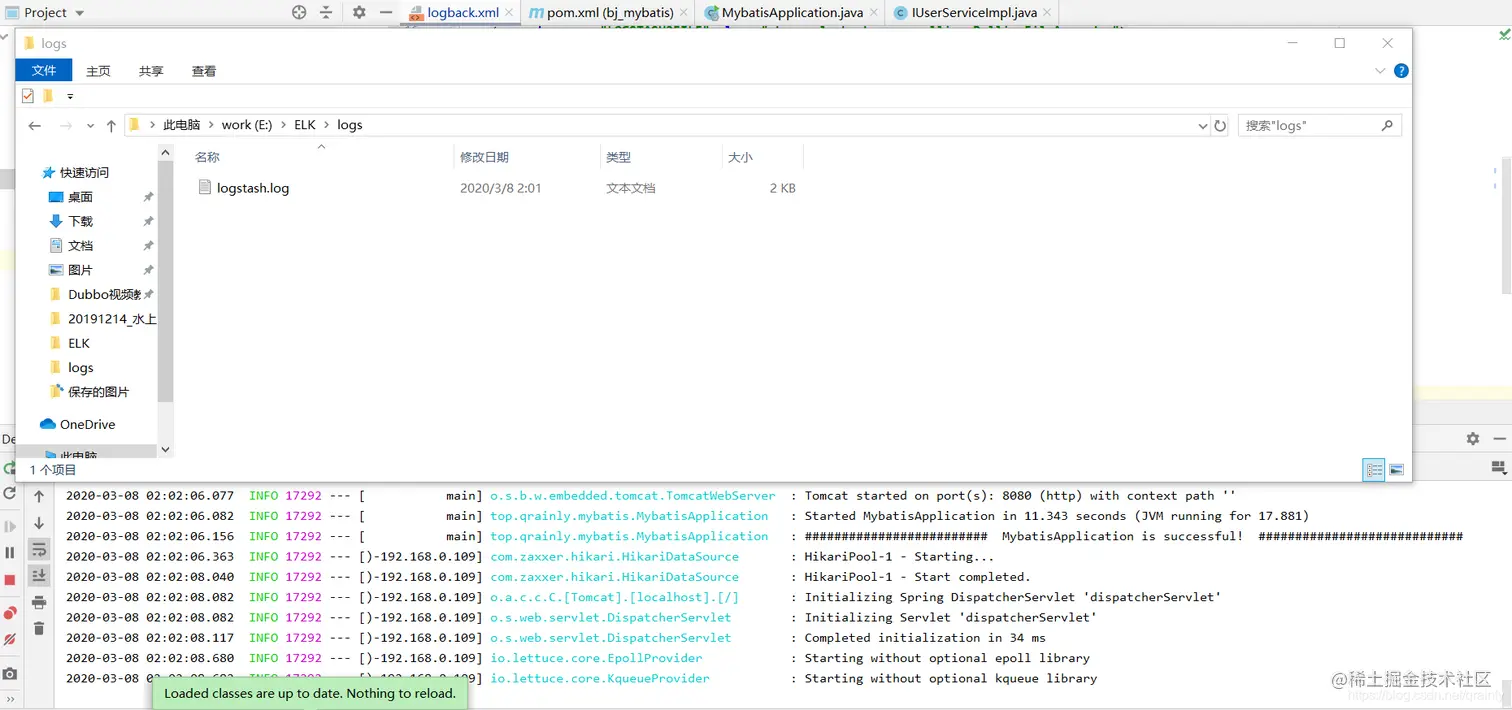Click the new folder quick-access icon
1512x710 pixels.
pos(47,96)
